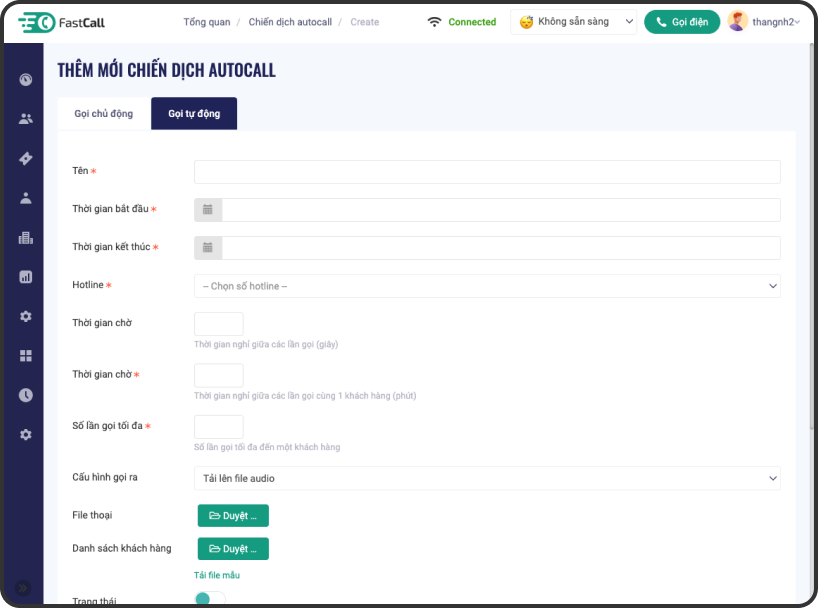Open the company/organization sidebar icon
Viewport: 818px width, 608px height.
coord(25,237)
